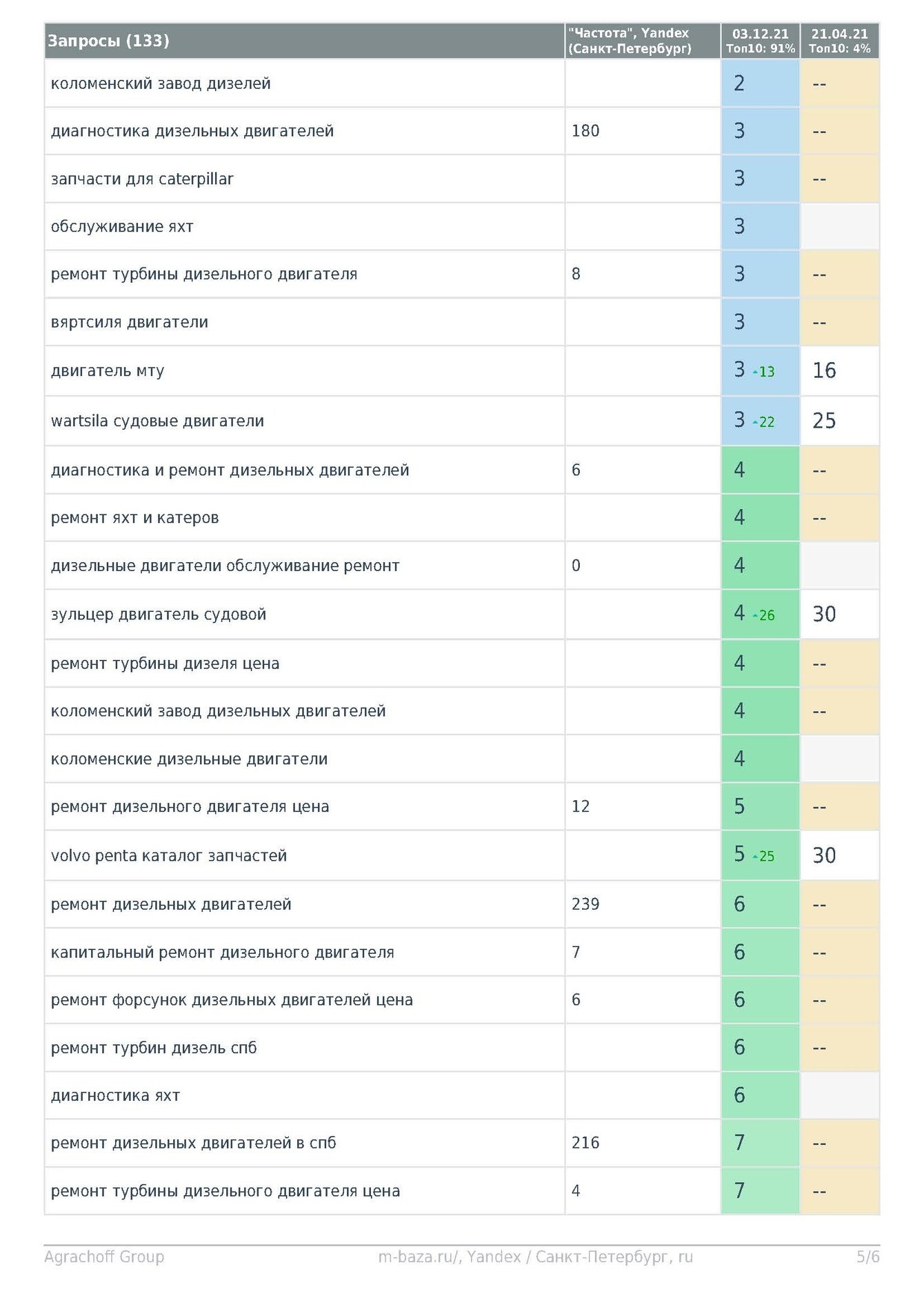
Task: Click the green up-arrow in "volvo penta каталог запчастей" row
Action: tap(755, 857)
